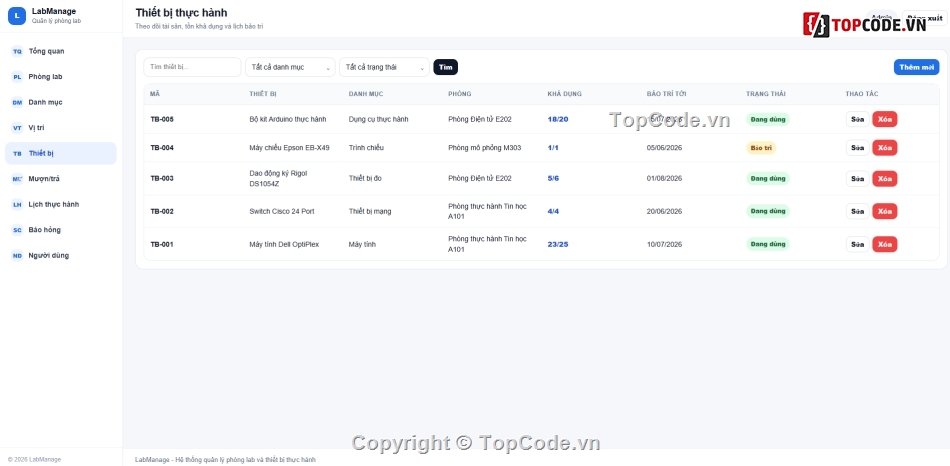This screenshot has width=950, height=466.
Task: Click the TB-001 code cell
Action: tap(162, 244)
